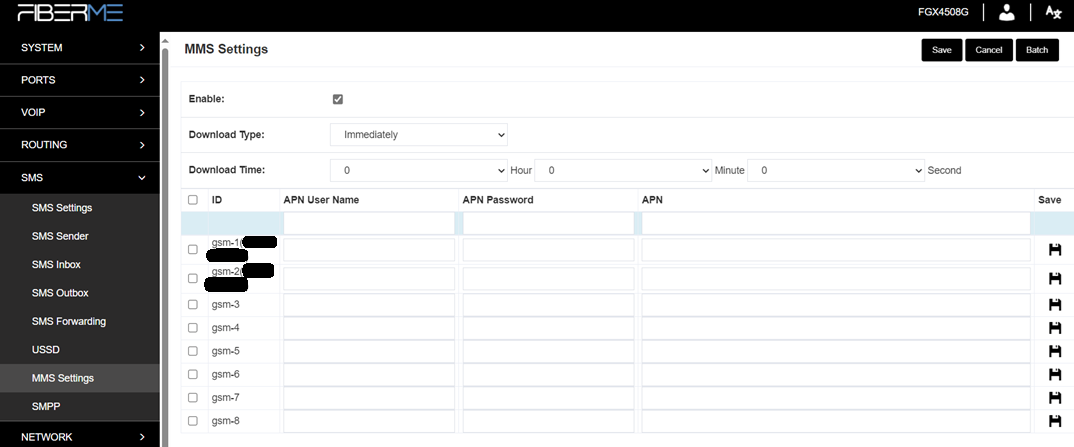
Task: Click the sidebar scrollbar up arrow
Action: [164, 40]
